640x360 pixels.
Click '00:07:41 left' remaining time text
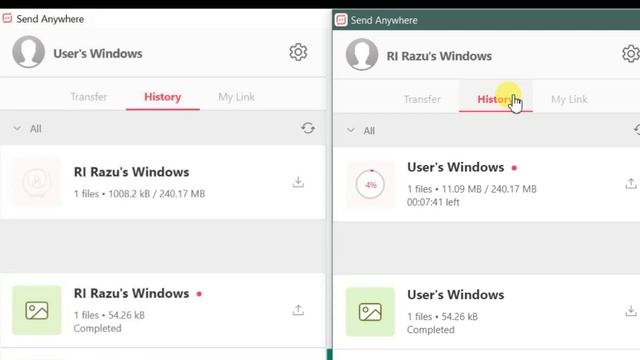click(433, 202)
